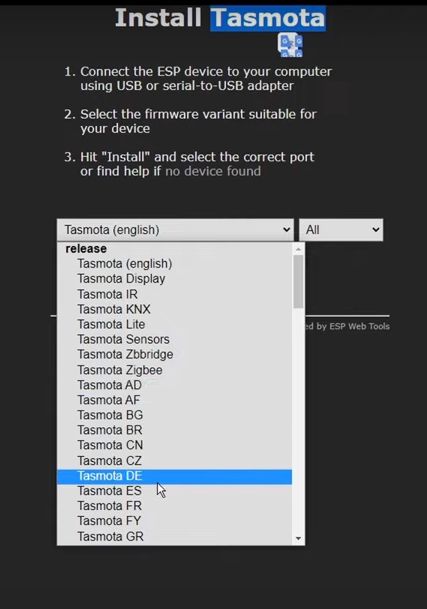Click the dropdown list's scroll down arrow
The height and width of the screenshot is (609, 427).
pos(298,538)
